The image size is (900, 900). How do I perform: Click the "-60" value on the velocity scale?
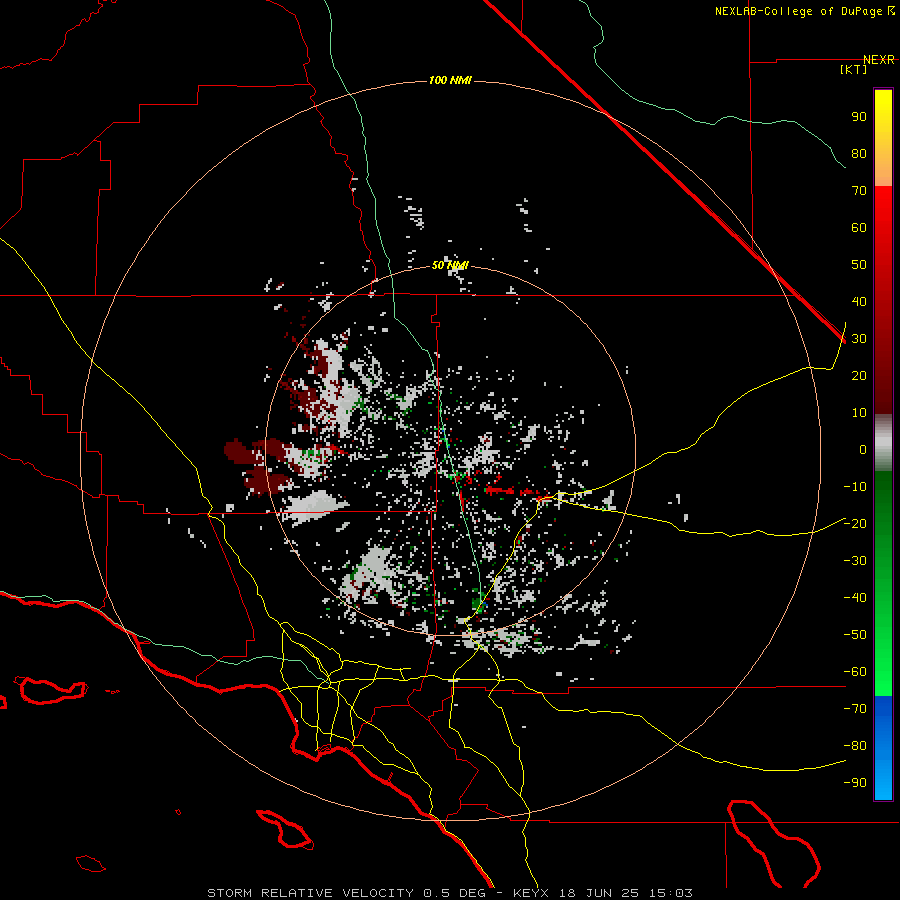click(855, 672)
